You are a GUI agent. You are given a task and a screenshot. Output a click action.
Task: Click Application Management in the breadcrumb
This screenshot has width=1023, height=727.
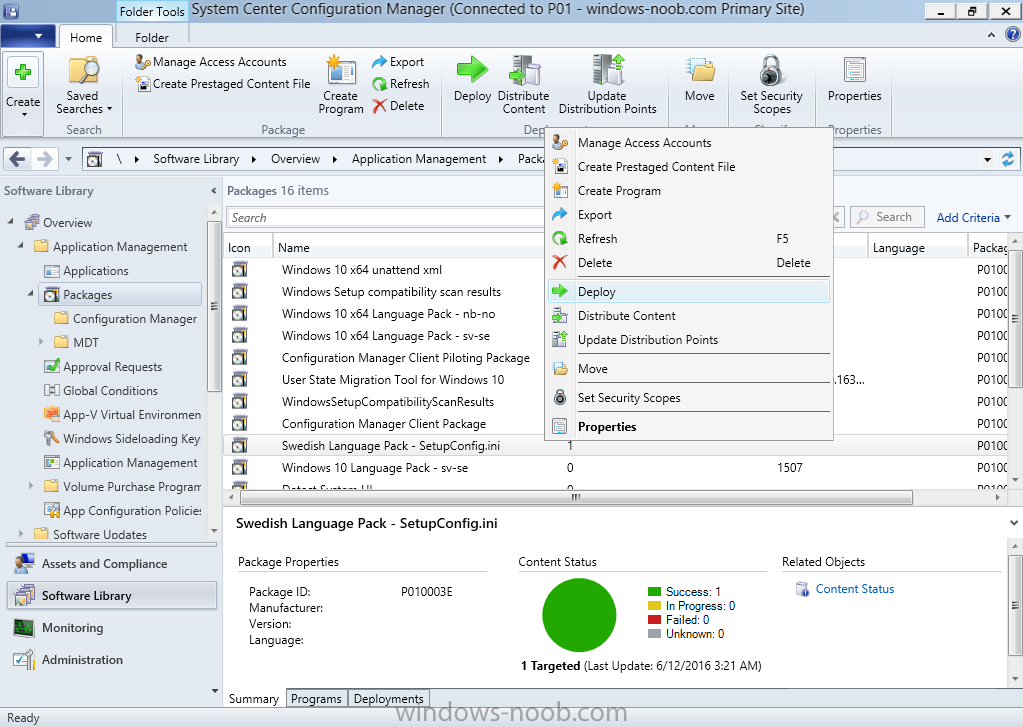(419, 159)
